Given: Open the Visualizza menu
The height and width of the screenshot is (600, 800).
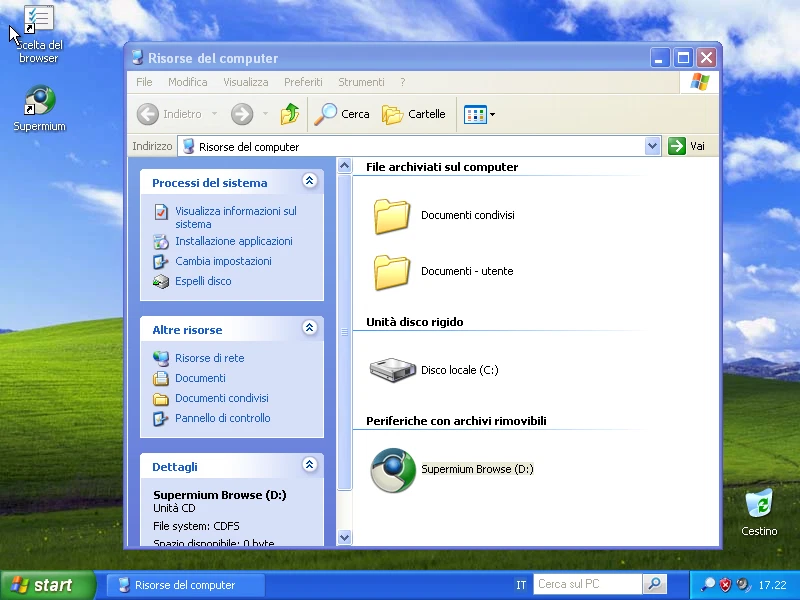Looking at the screenshot, I should point(245,82).
